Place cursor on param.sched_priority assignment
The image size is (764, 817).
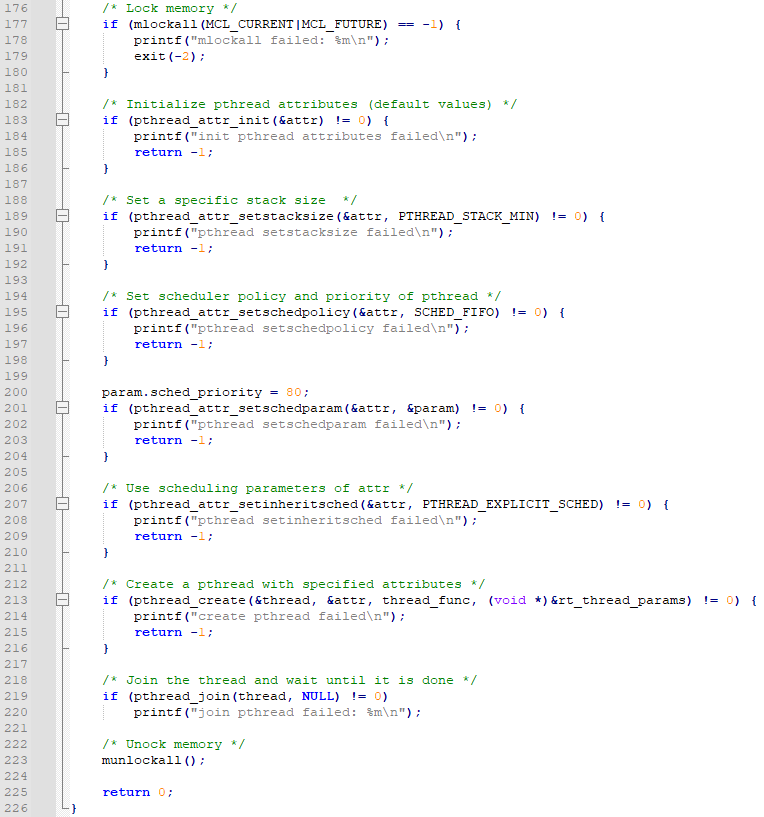205,392
